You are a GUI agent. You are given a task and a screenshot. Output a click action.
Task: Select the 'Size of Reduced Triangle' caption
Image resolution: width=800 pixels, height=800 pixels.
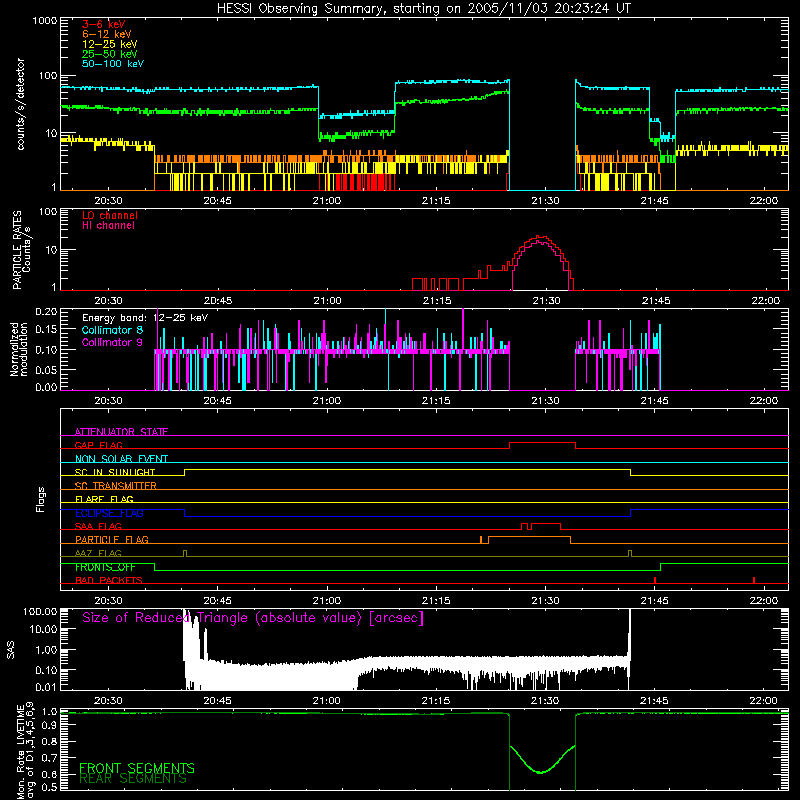coord(253,618)
